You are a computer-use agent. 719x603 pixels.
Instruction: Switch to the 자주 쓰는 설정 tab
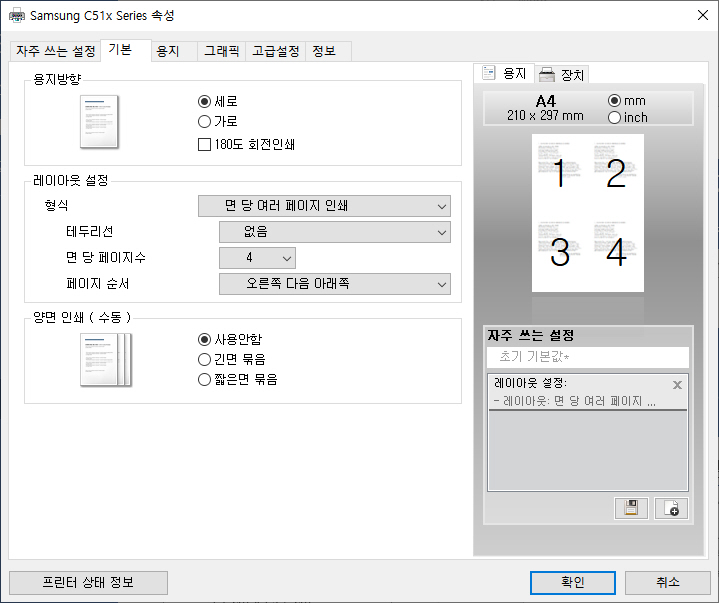point(55,51)
